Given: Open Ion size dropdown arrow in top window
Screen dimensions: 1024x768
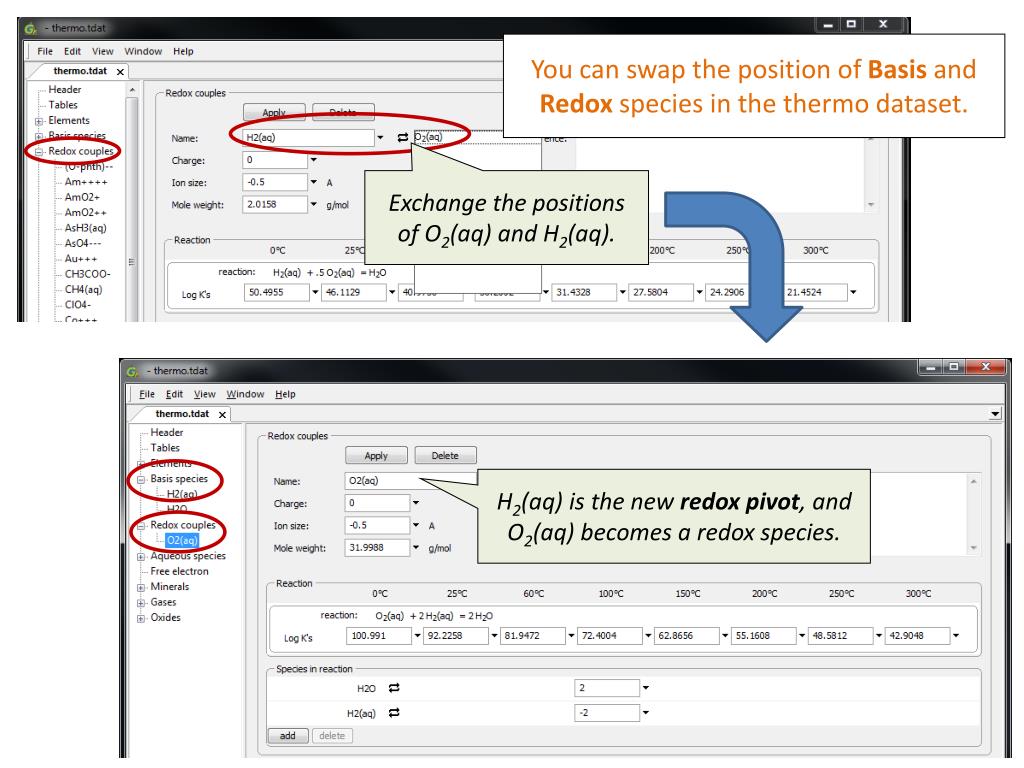Looking at the screenshot, I should (313, 182).
